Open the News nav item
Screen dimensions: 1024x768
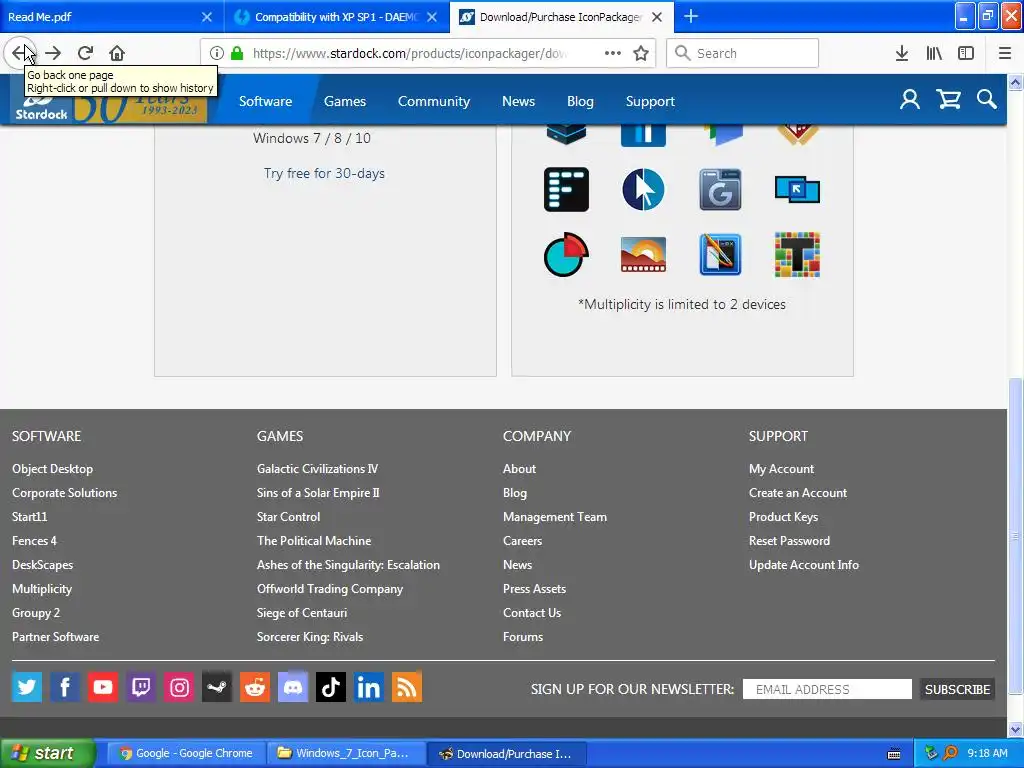tap(519, 101)
